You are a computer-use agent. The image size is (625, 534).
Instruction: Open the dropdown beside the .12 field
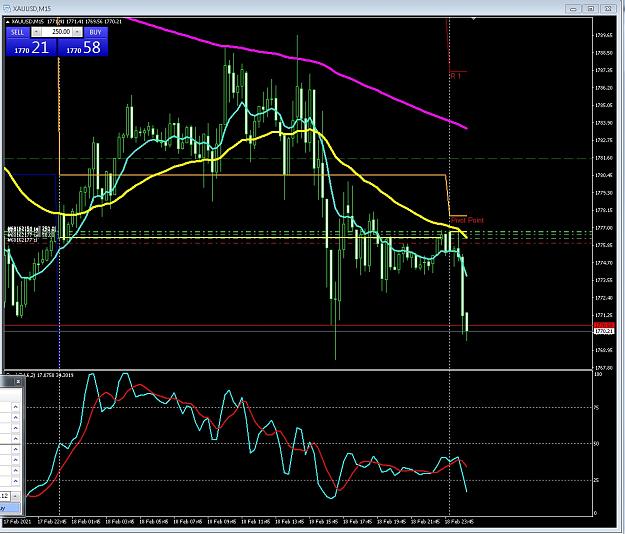15,496
